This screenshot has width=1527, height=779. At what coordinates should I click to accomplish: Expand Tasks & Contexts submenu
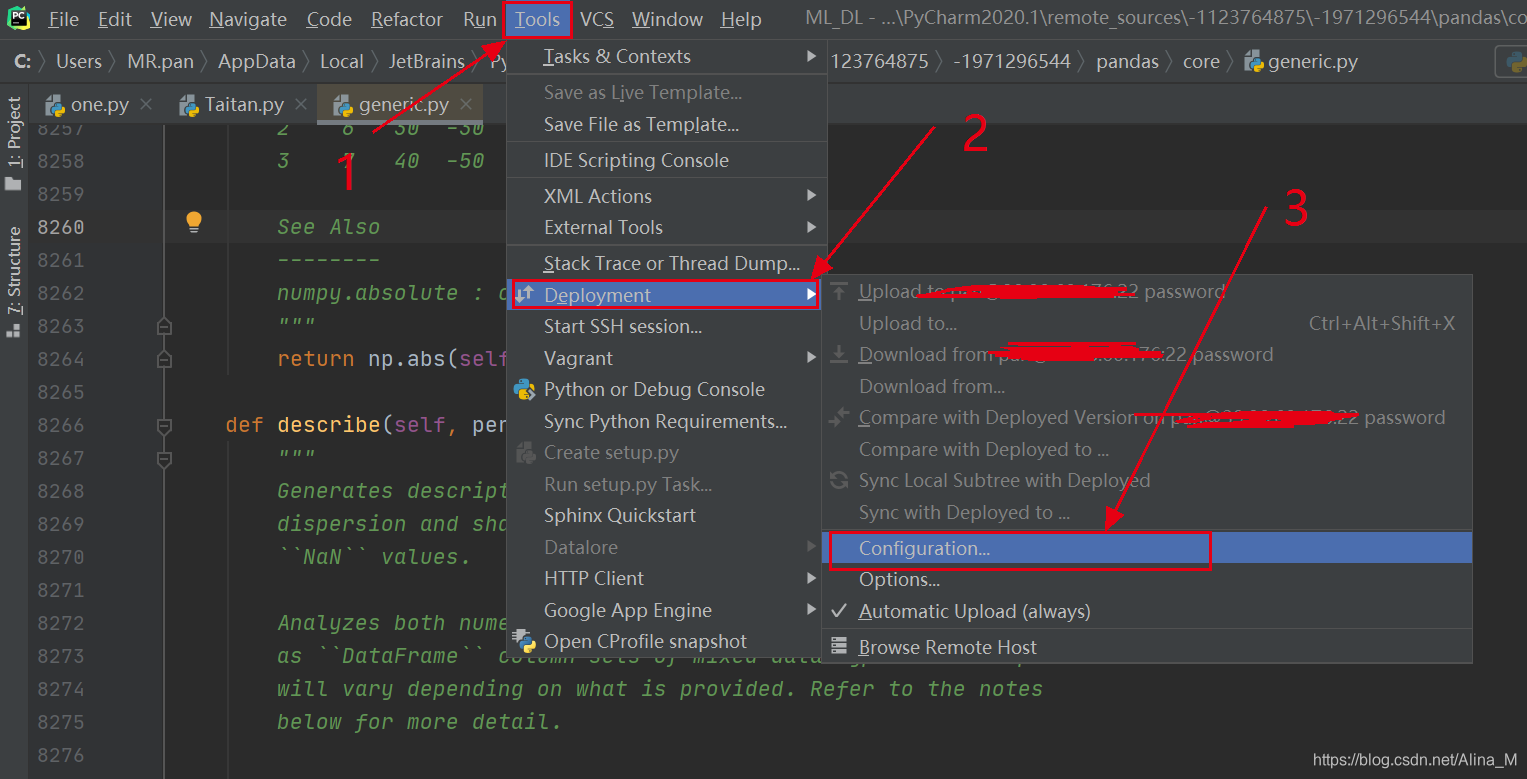click(x=666, y=56)
